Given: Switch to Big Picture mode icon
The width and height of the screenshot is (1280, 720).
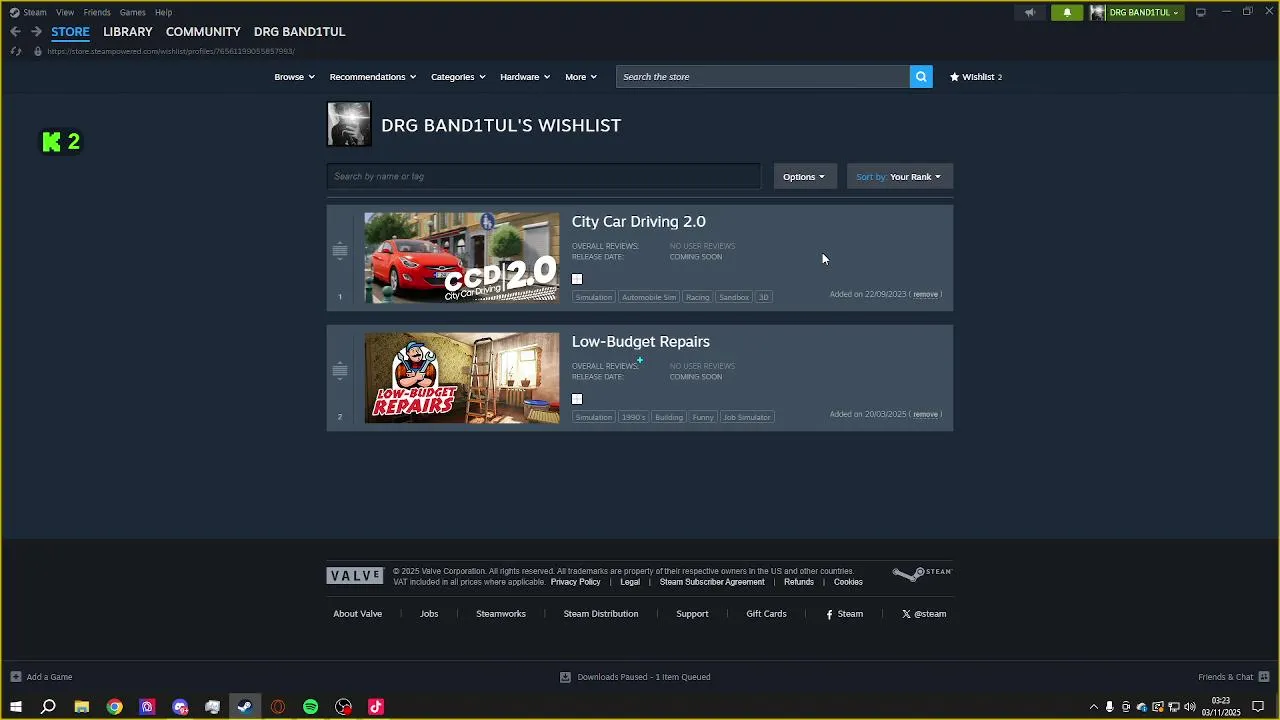Looking at the screenshot, I should pyautogui.click(x=1200, y=12).
